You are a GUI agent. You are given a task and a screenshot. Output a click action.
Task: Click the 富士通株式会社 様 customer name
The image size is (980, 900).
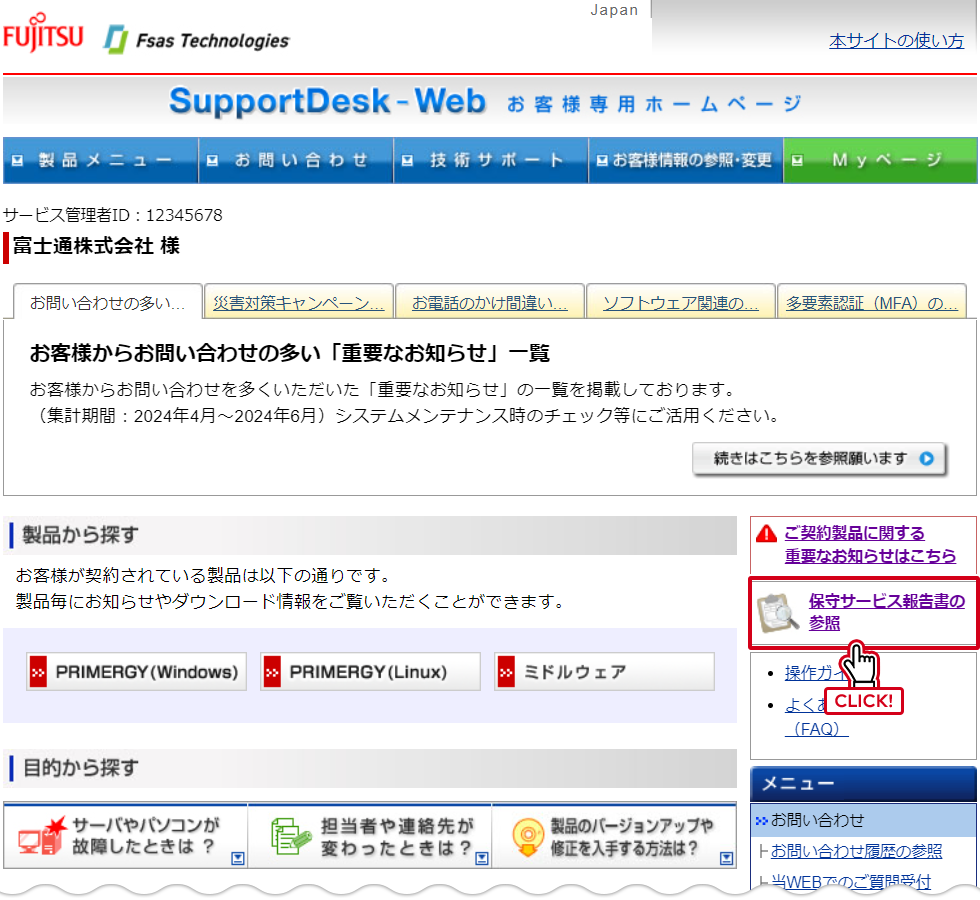[96, 246]
